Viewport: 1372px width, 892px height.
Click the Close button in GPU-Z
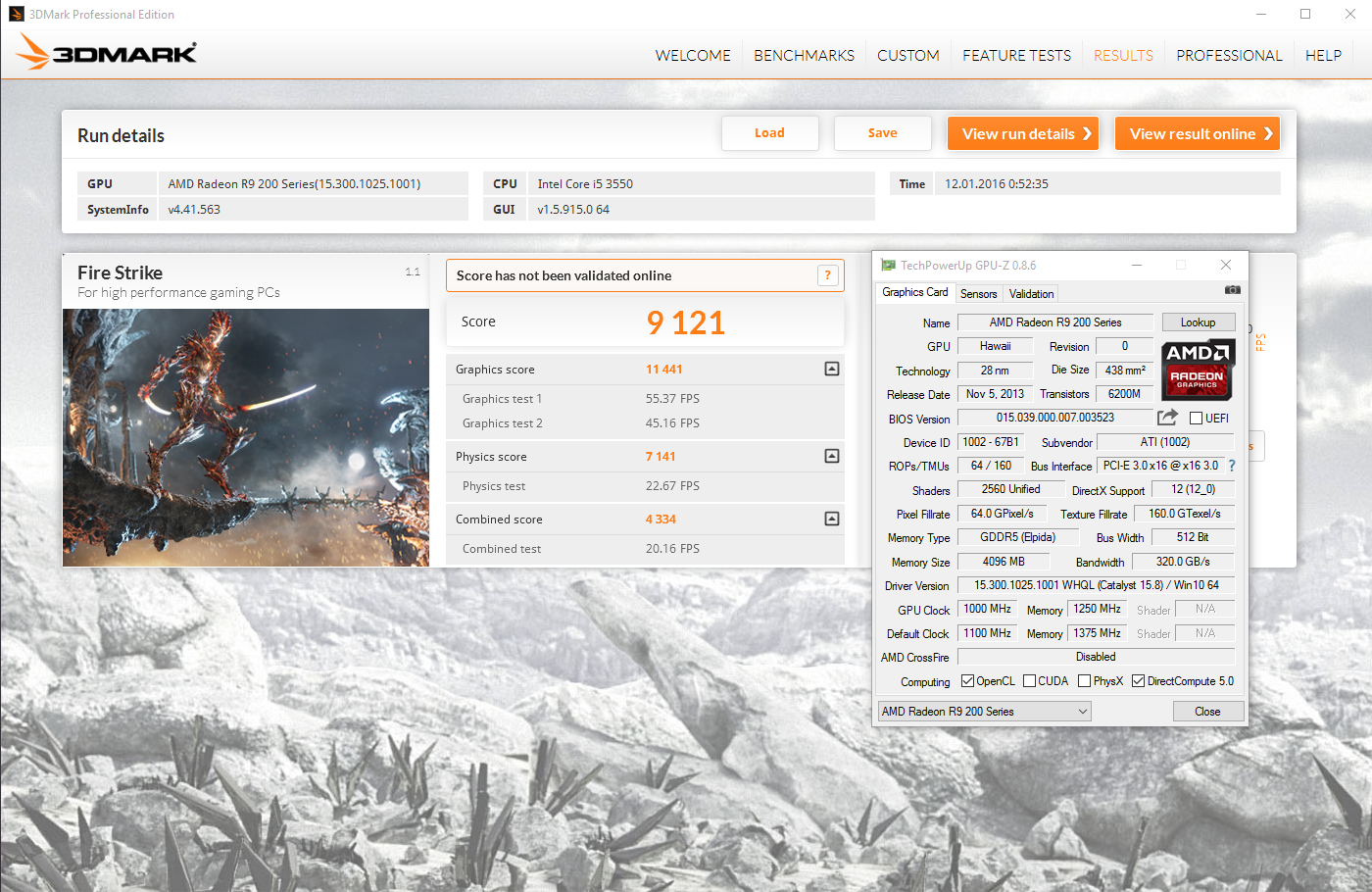(1207, 712)
